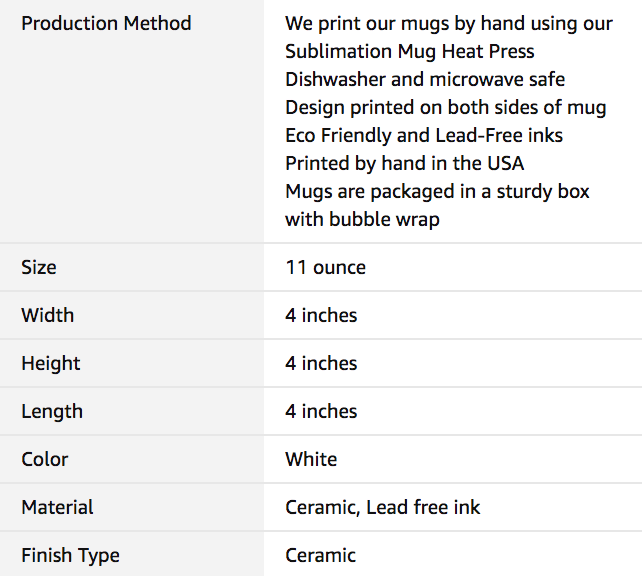
Task: Select the Width label
Action: 47,315
